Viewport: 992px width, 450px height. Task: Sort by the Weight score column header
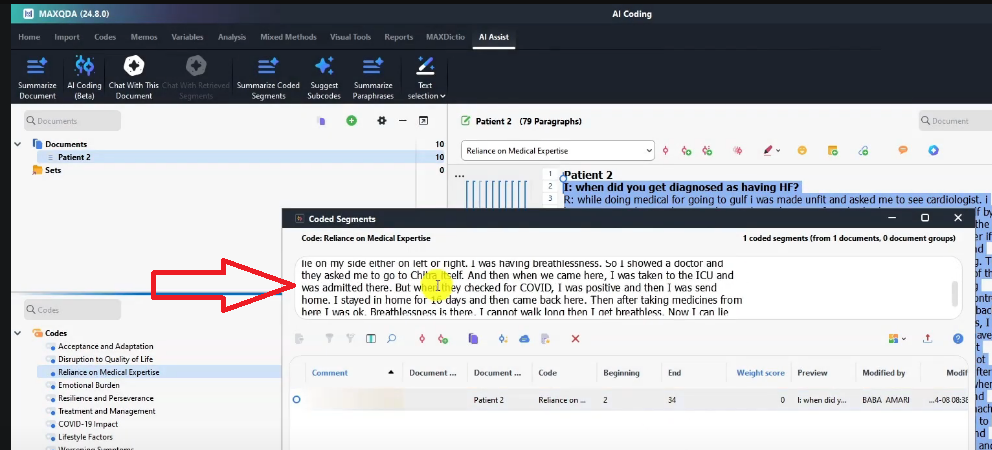coord(760,373)
